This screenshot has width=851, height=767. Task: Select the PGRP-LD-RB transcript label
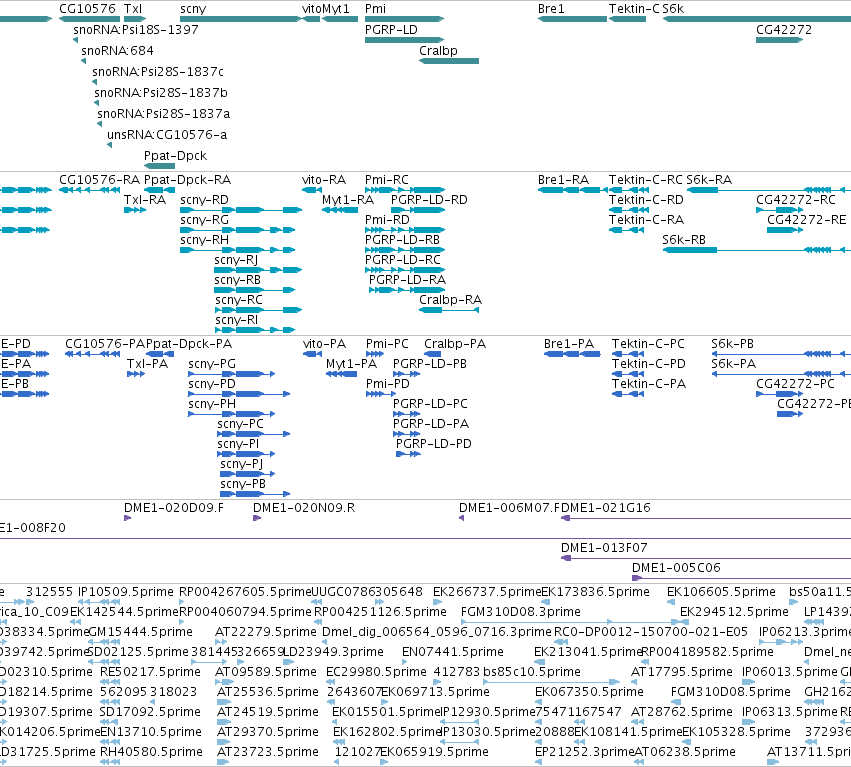pyautogui.click(x=402, y=240)
